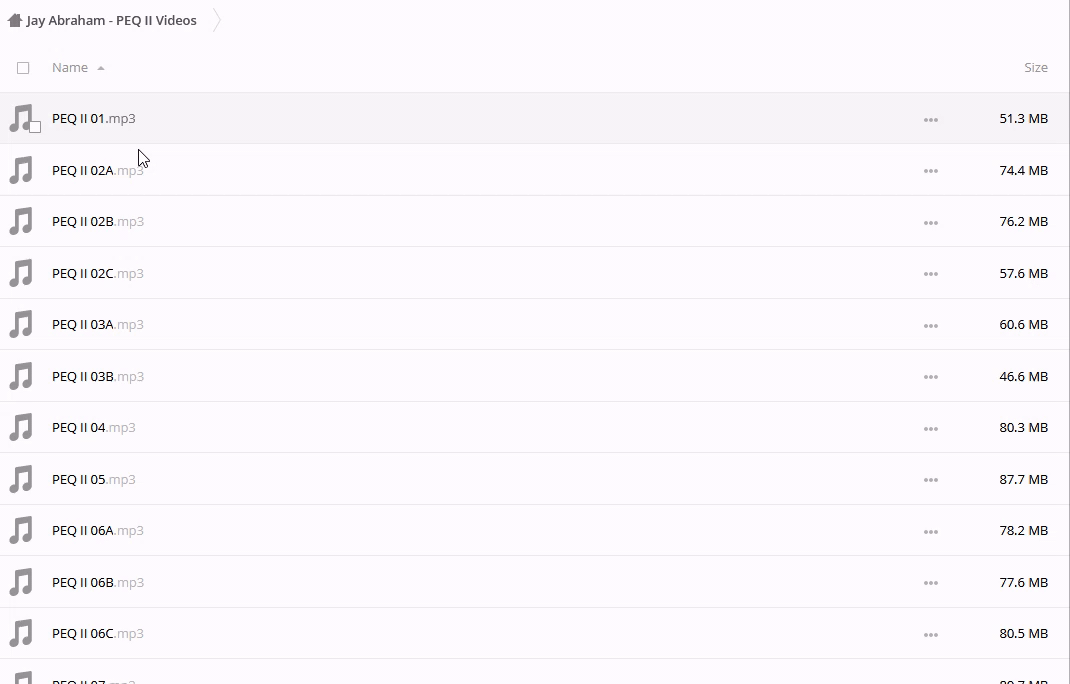Open the ellipsis menu for PEQ II 06B.mp3

coord(931,583)
